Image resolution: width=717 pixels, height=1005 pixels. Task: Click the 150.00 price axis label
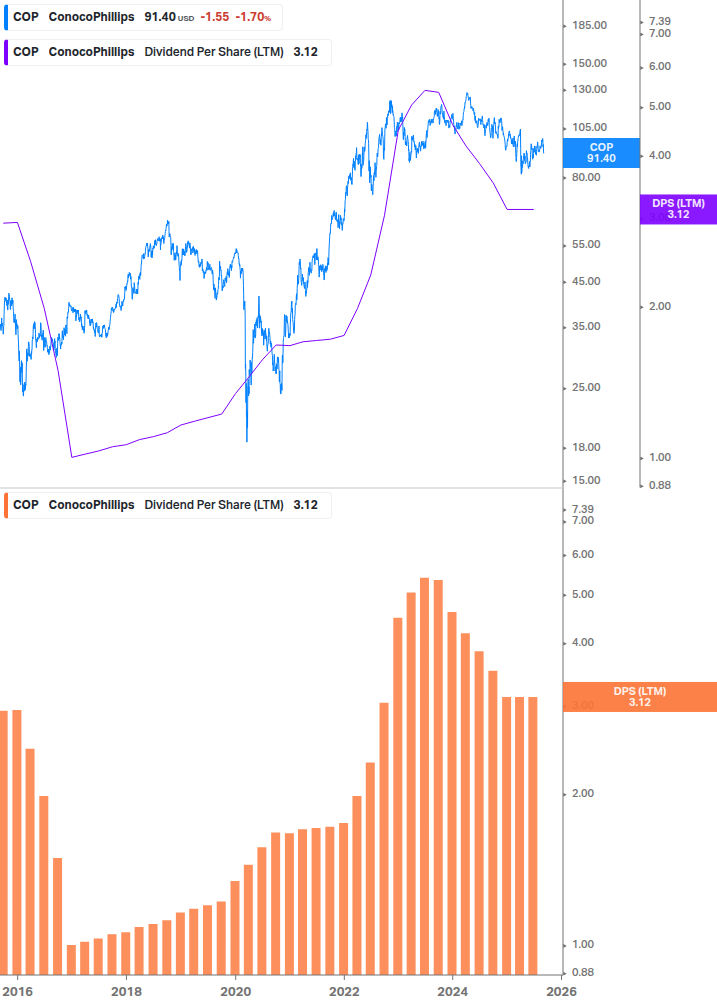click(589, 63)
